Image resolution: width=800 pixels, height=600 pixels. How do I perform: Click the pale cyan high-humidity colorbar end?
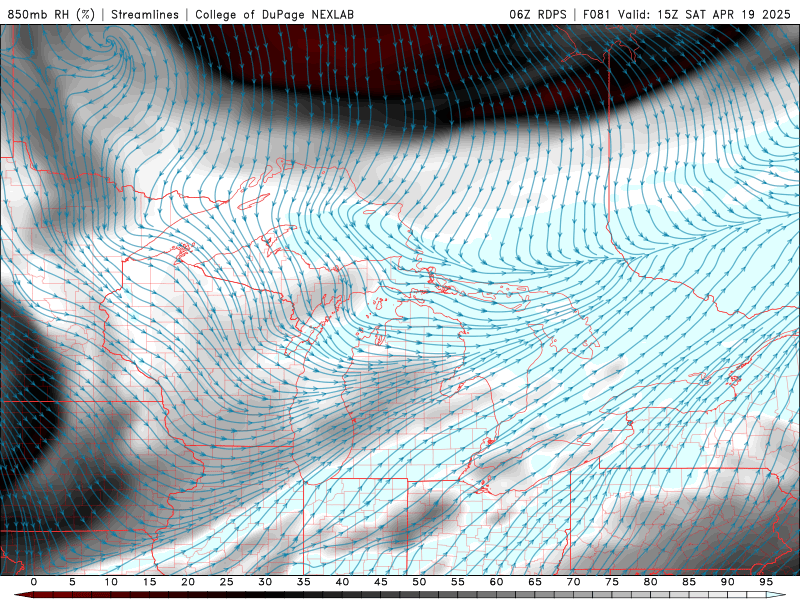[x=777, y=595]
